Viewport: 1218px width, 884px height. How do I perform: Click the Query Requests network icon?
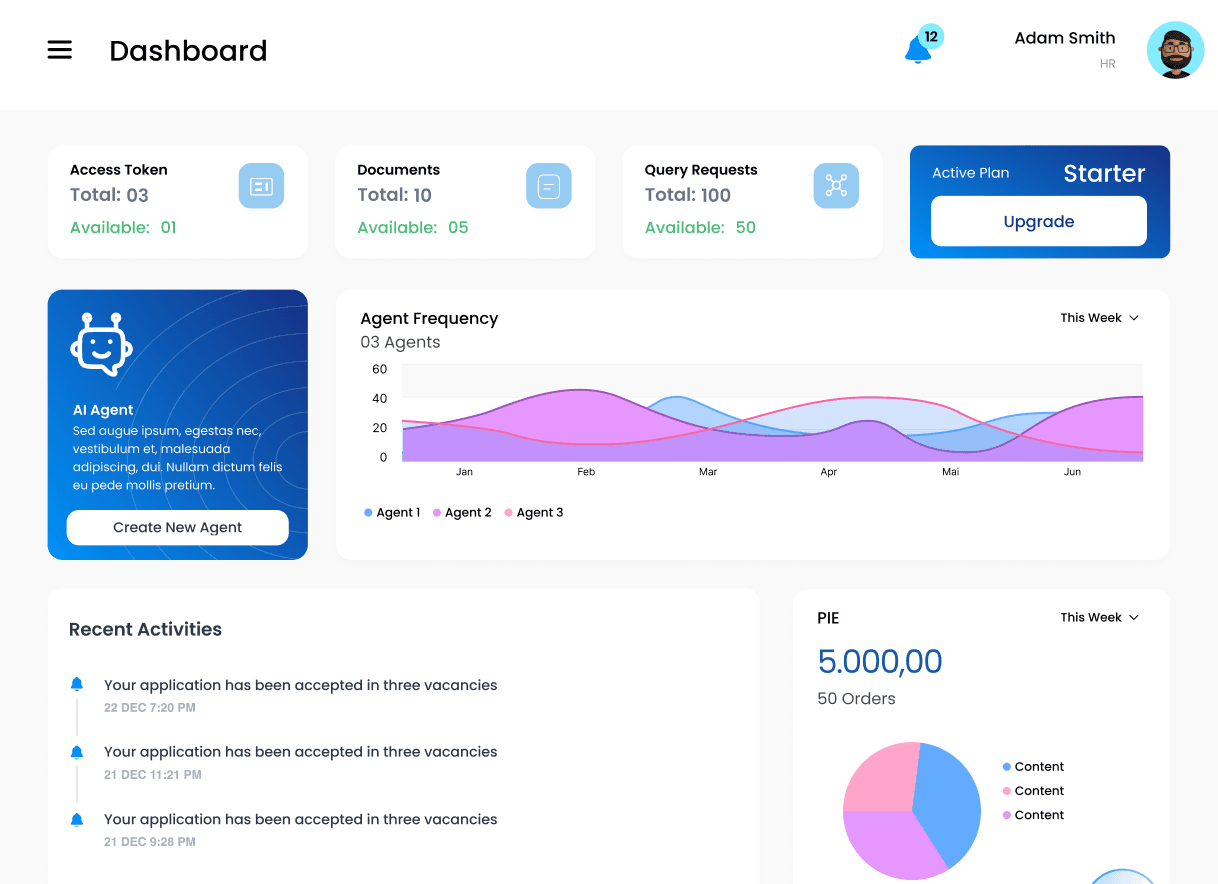(836, 186)
